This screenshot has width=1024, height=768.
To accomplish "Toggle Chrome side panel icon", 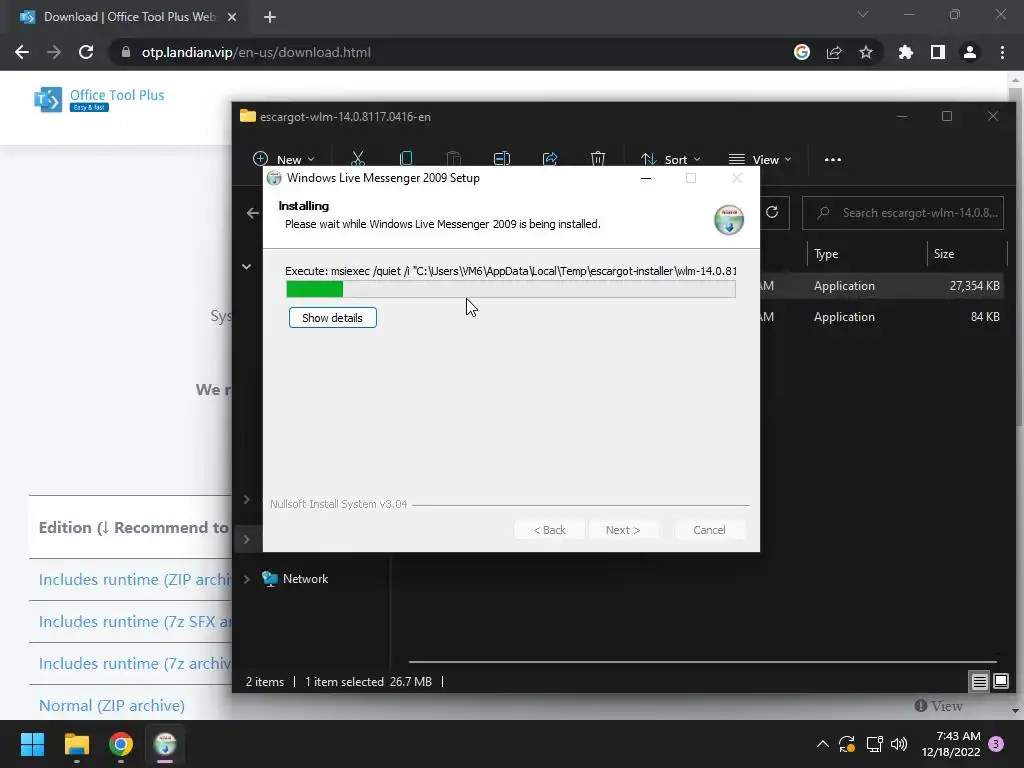I will point(938,52).
